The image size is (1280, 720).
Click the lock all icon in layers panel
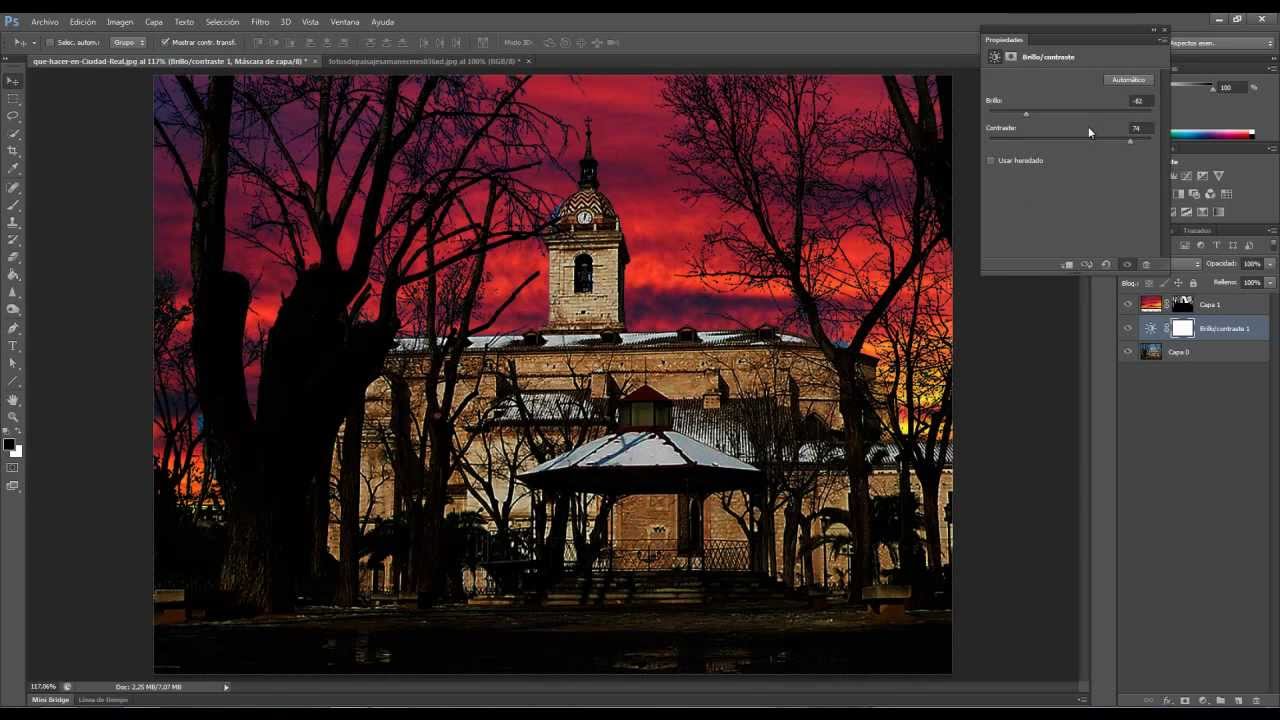tap(1193, 283)
